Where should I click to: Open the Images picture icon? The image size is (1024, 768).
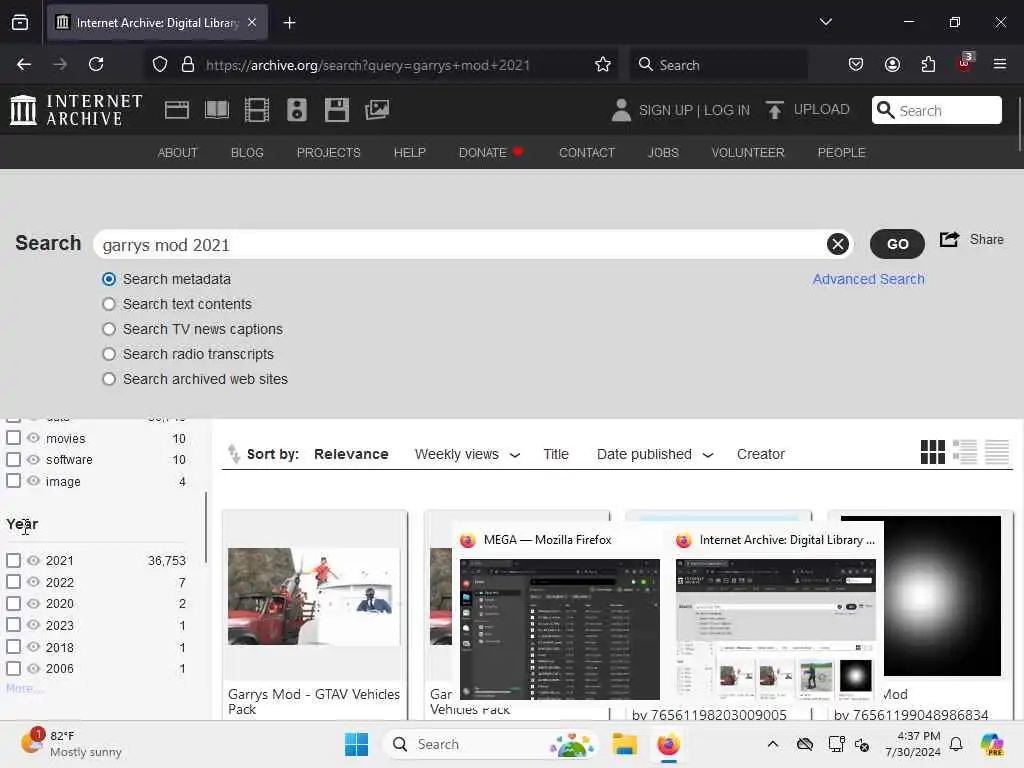[377, 110]
